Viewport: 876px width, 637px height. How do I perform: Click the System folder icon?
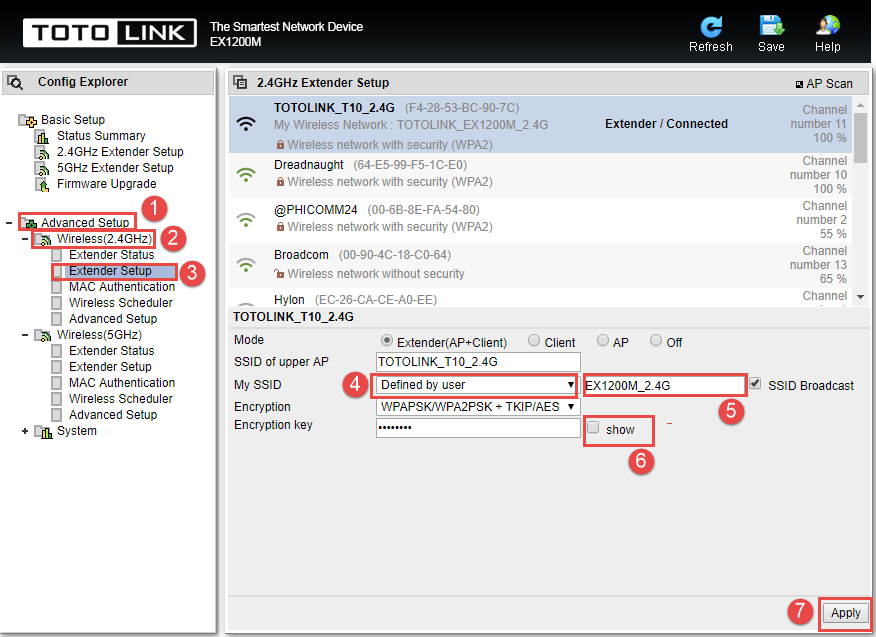(43, 431)
